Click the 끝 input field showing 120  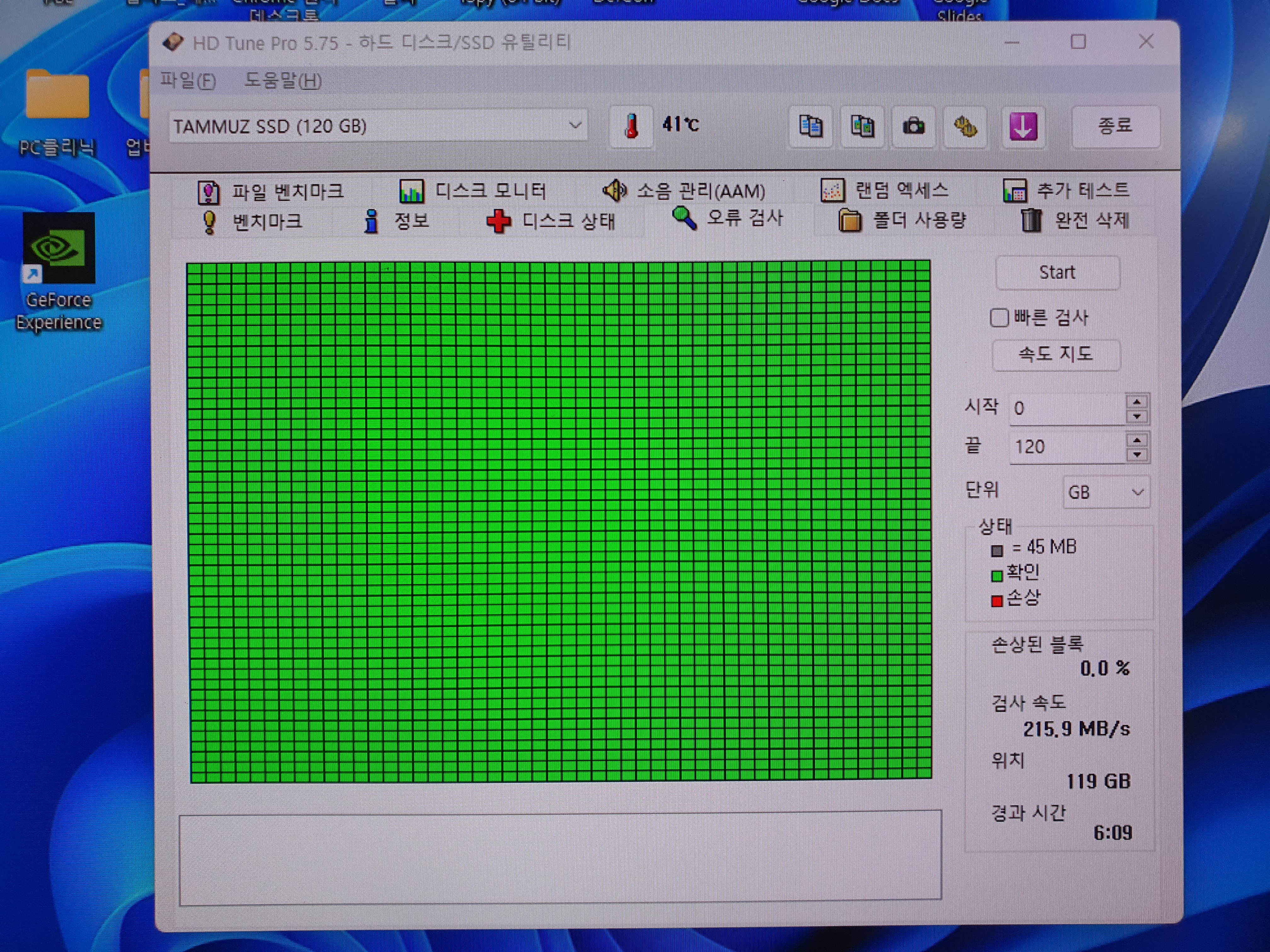click(x=1067, y=447)
